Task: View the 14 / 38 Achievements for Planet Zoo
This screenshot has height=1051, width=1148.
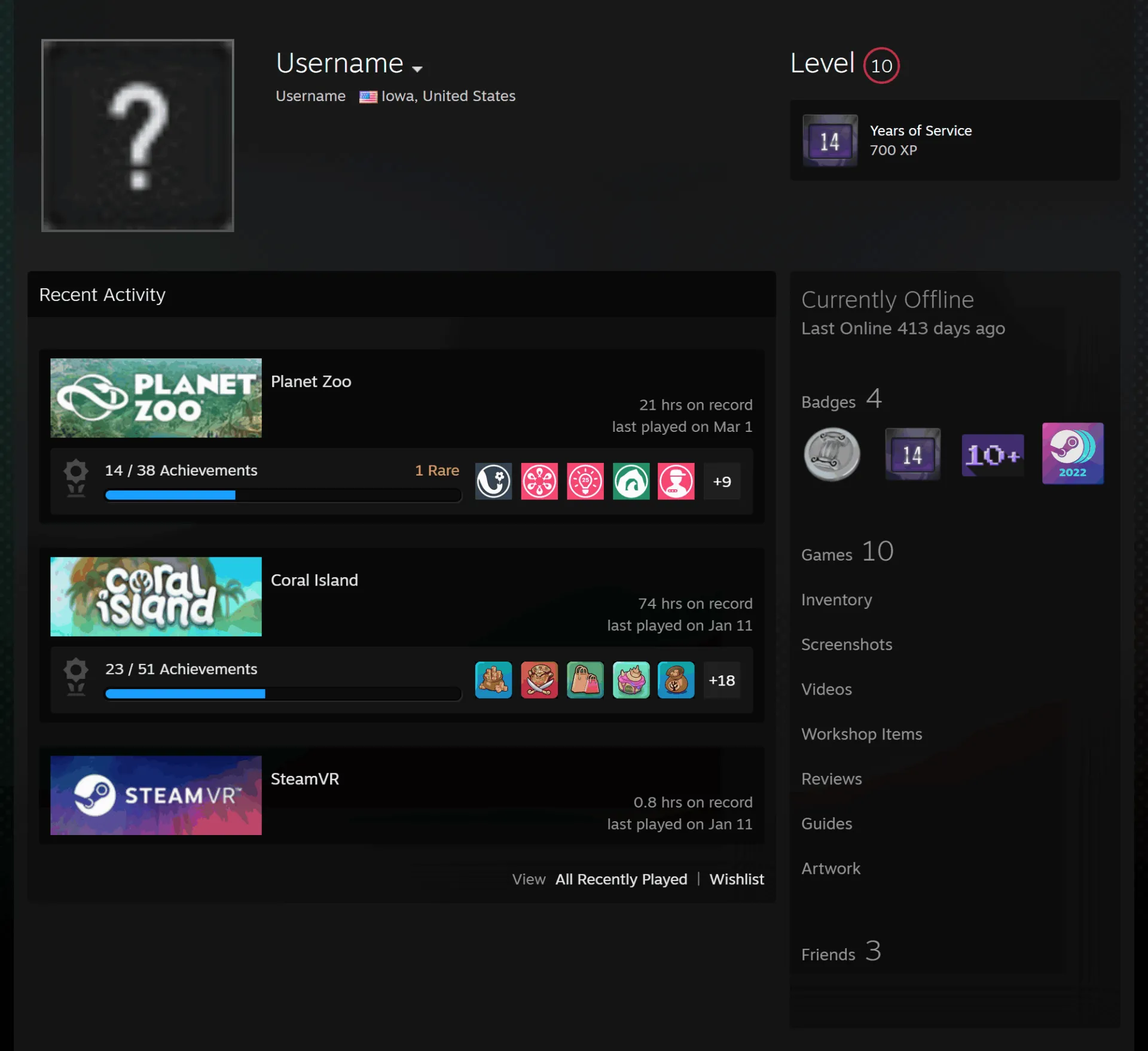Action: (181, 470)
